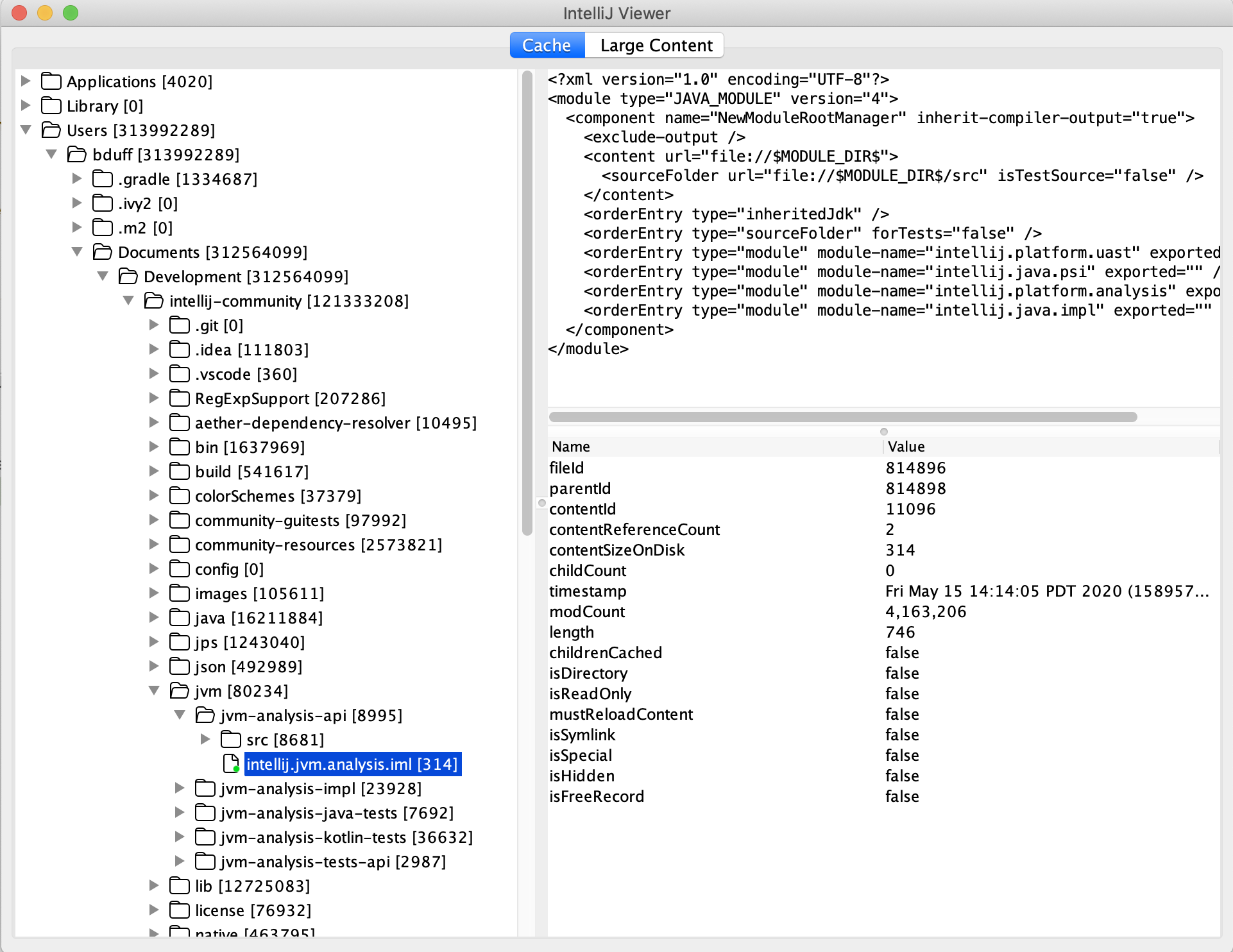This screenshot has height=952, width=1233.
Task: Expand the Library tree node
Action: pyautogui.click(x=26, y=105)
